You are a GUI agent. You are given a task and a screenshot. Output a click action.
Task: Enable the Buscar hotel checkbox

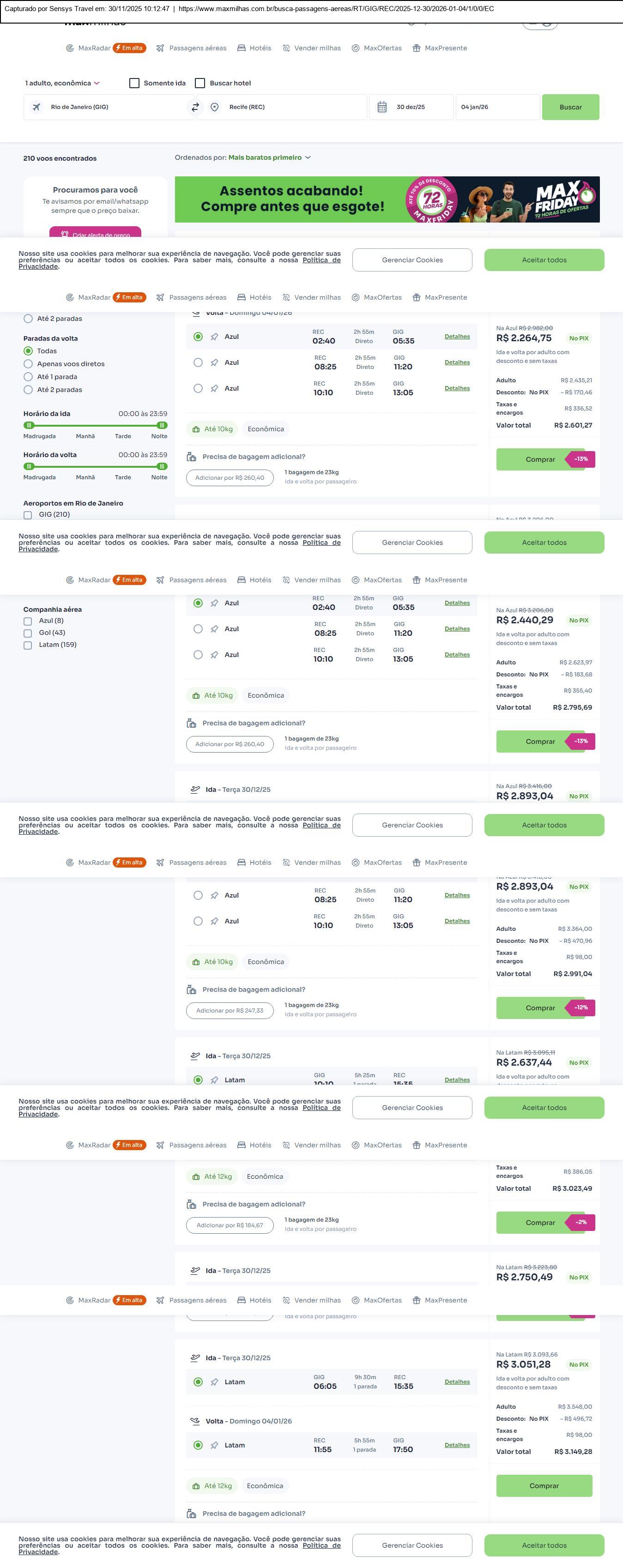pos(200,84)
